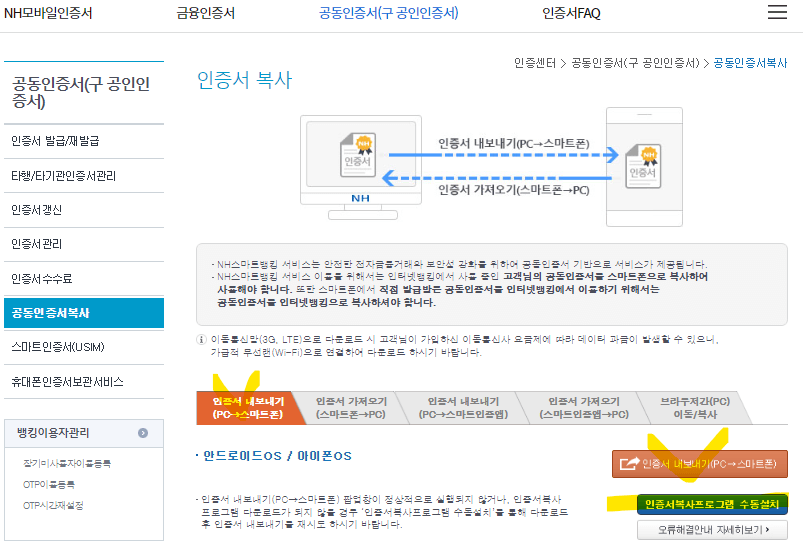Screen dimensions: 803x541
Task: Click 뱅킹이용자관리 panel header
Action: point(84,433)
